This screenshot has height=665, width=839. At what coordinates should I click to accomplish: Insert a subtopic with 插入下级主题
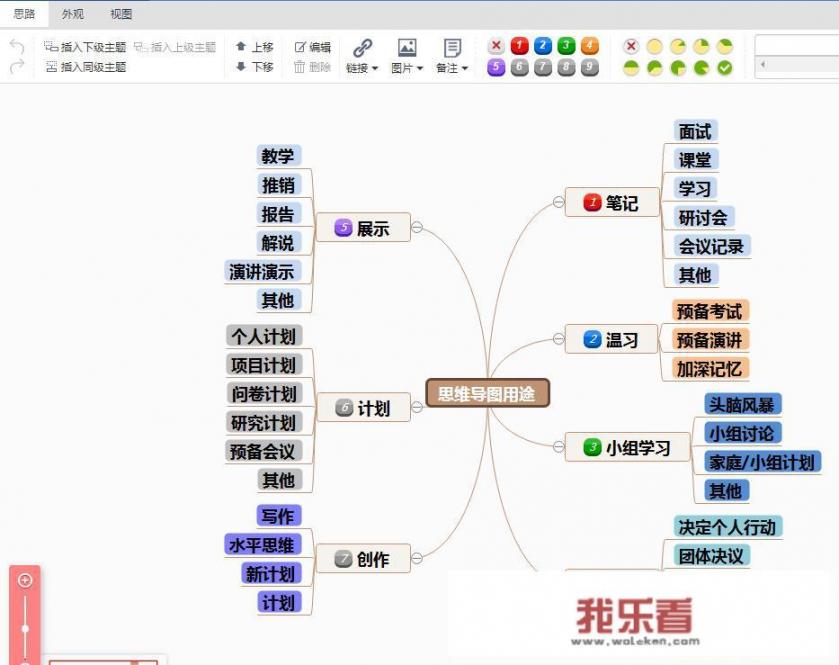(85, 47)
